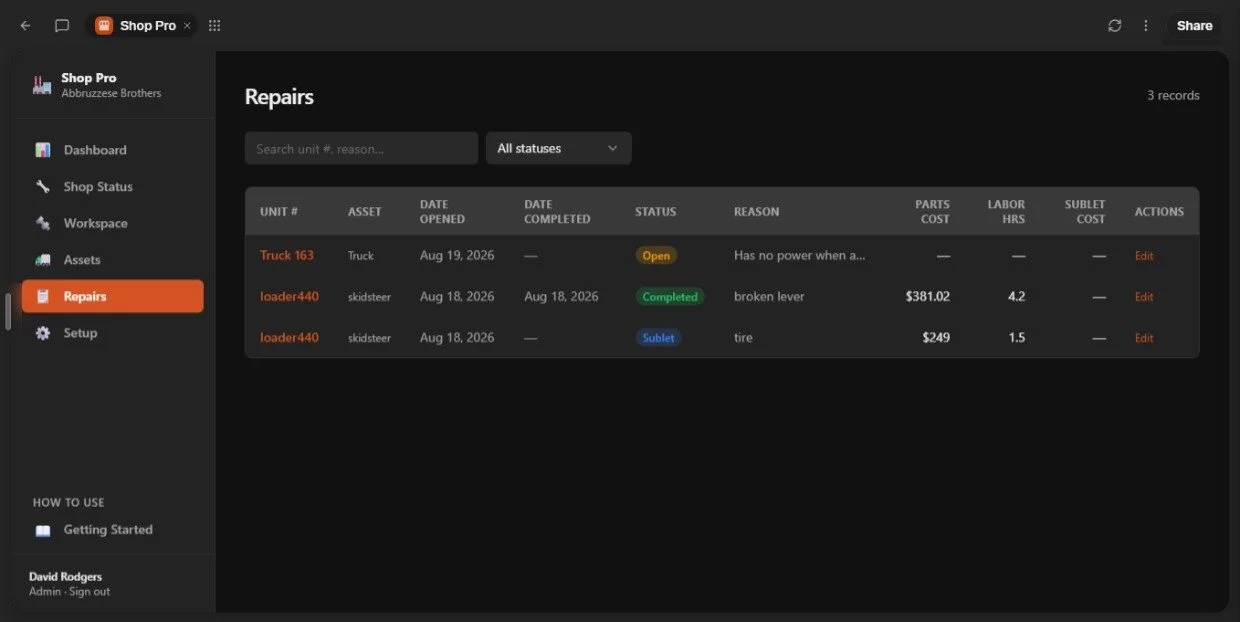The width and height of the screenshot is (1240, 622).
Task: Click the Dashboard chart icon
Action: (43, 150)
